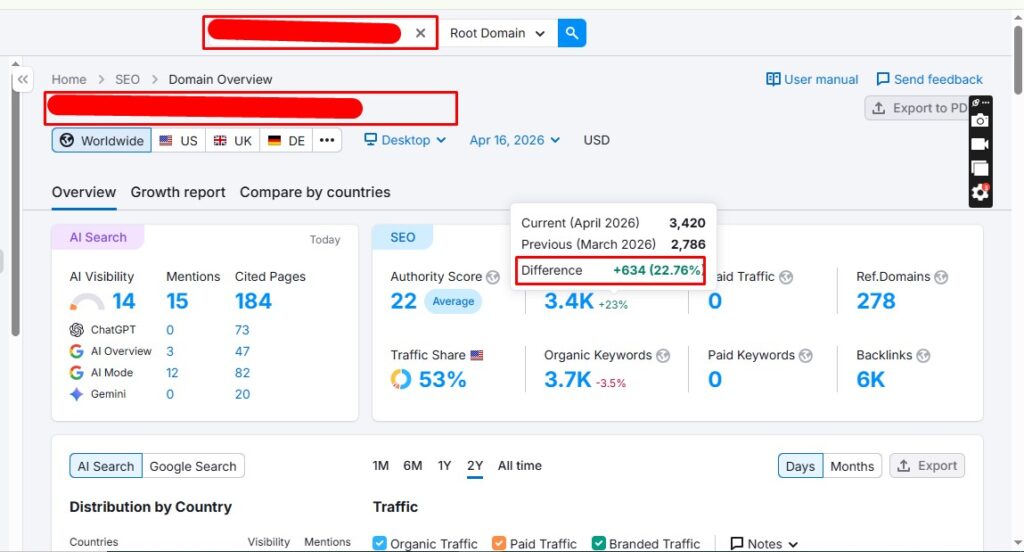Set time range to 1Y

(x=445, y=466)
